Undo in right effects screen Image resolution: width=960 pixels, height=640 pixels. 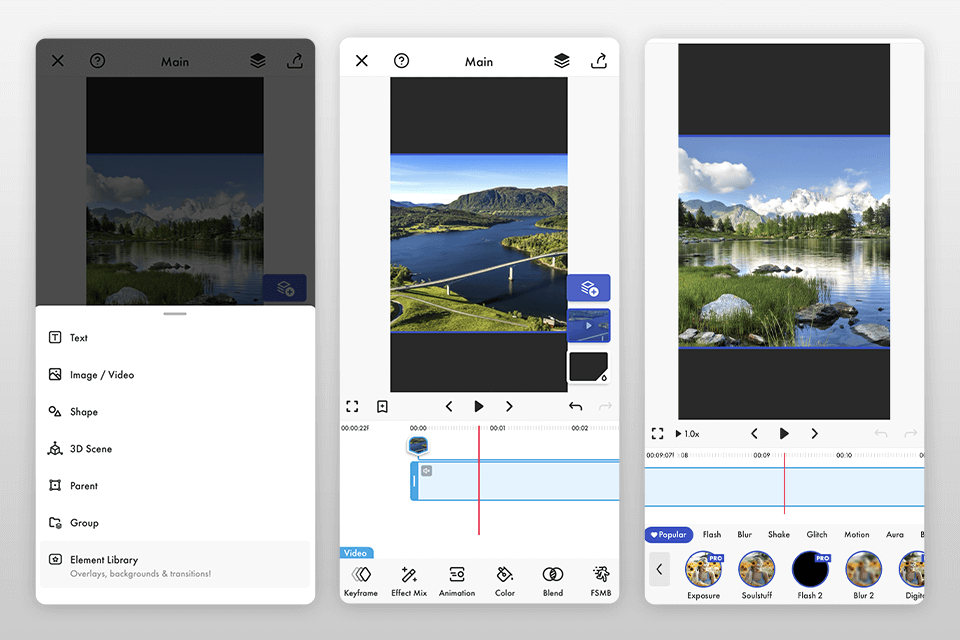[881, 434]
